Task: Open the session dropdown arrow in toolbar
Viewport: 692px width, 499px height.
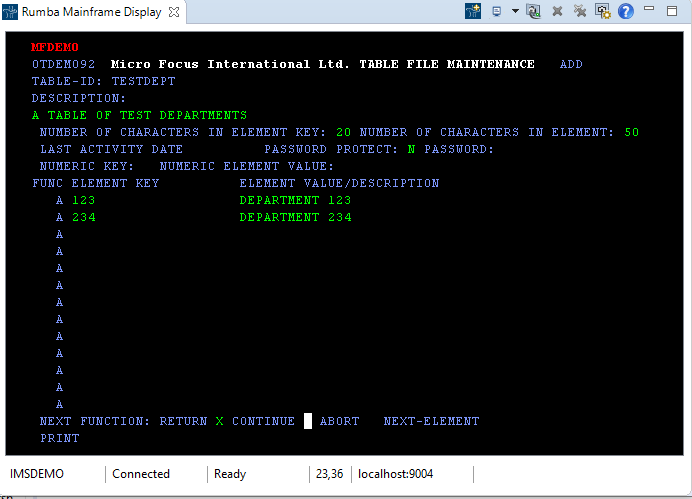Action: tap(515, 11)
